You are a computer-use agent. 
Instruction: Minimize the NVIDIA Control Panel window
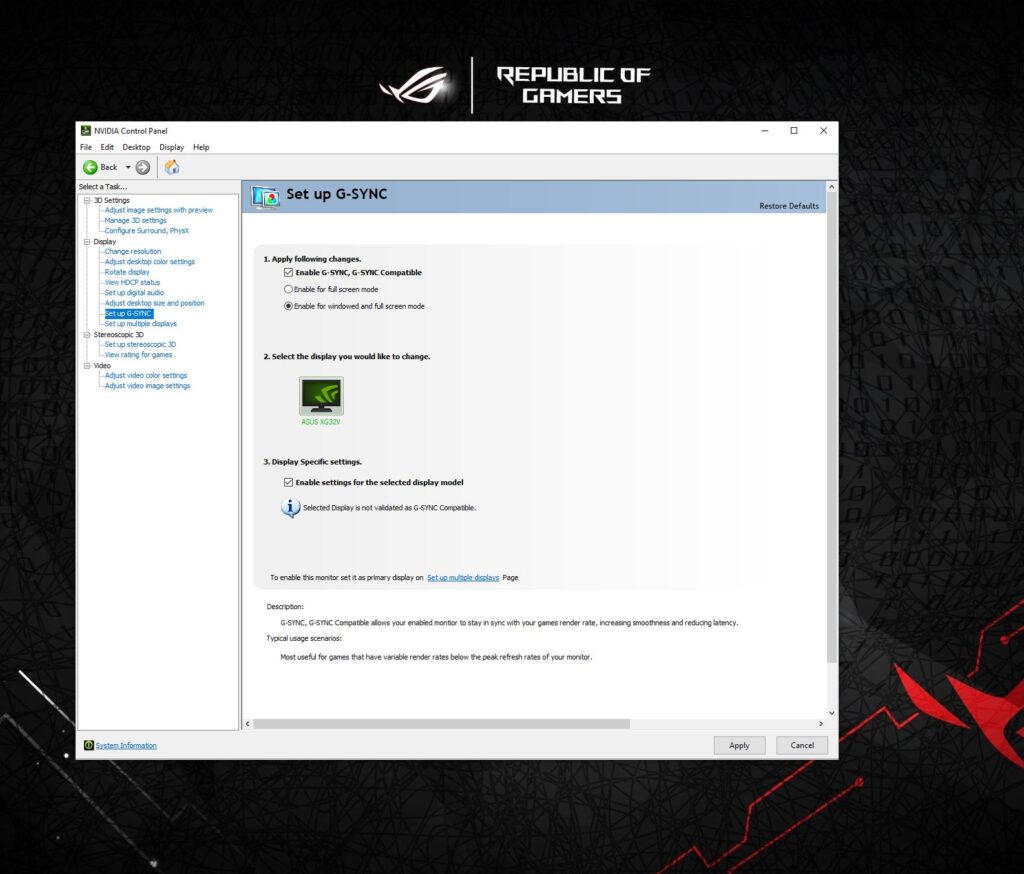[x=765, y=131]
